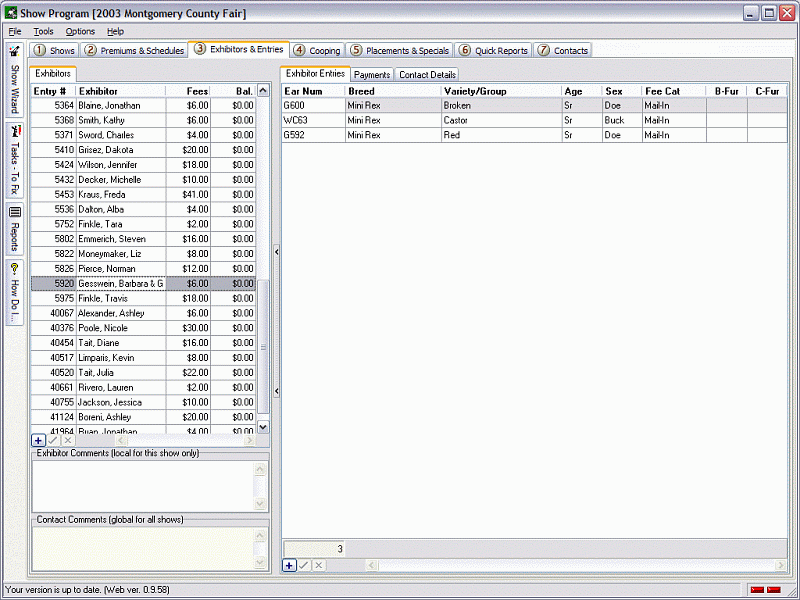
Task: Select exhibitor Alexander, Ashley
Action: click(x=143, y=313)
